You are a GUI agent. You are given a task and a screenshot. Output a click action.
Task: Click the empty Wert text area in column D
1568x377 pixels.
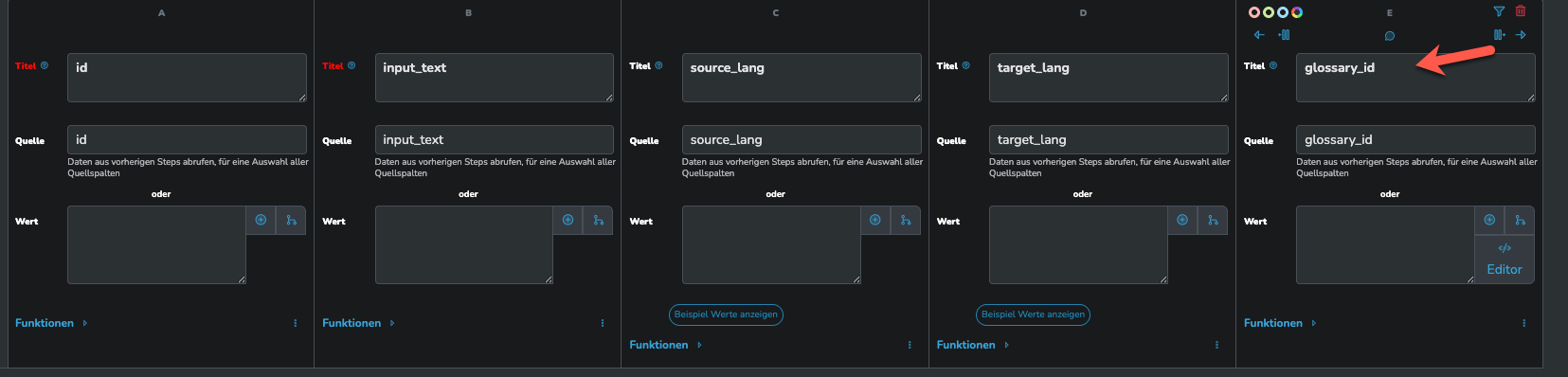point(1078,245)
